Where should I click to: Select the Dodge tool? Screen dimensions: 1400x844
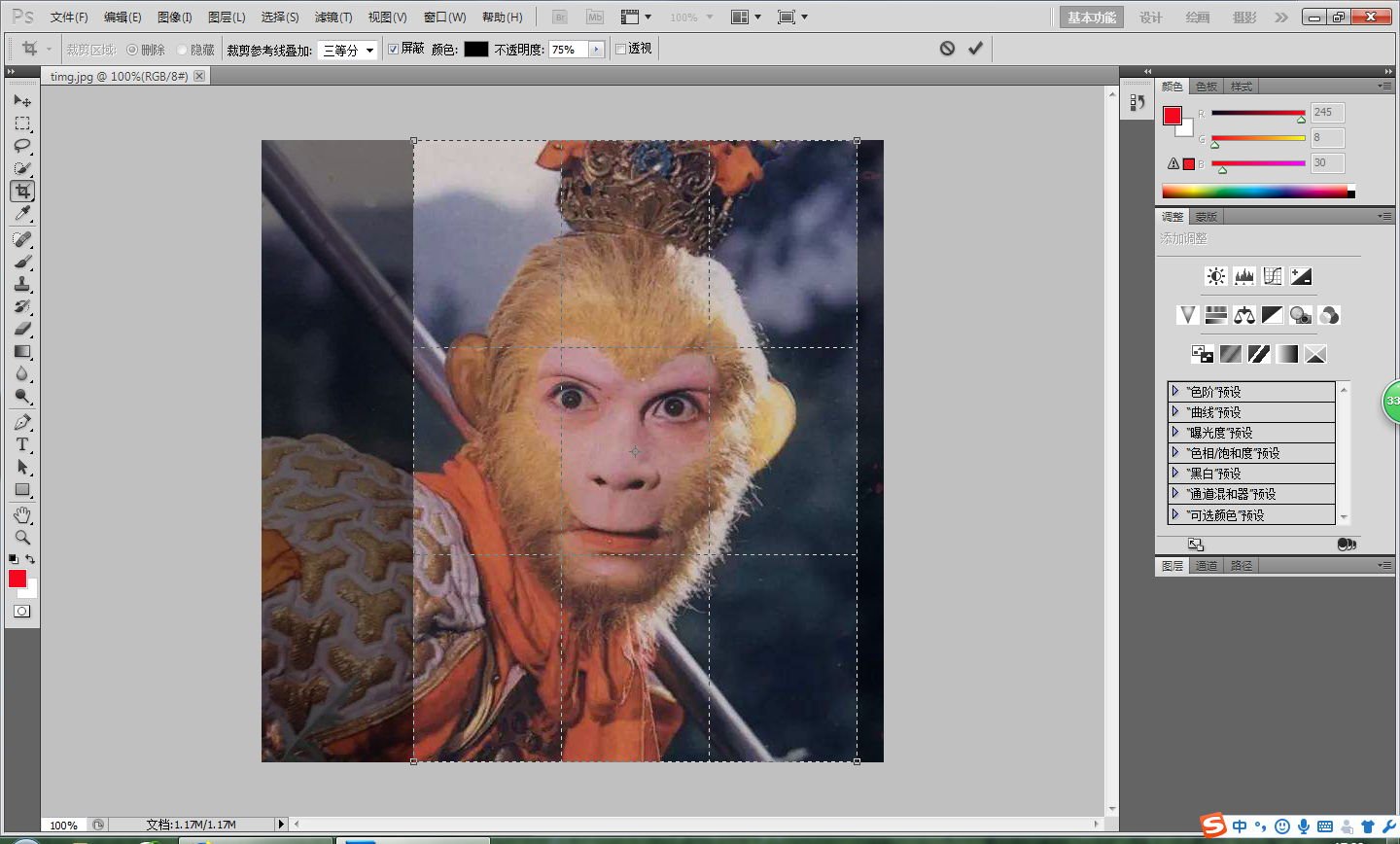[x=22, y=396]
